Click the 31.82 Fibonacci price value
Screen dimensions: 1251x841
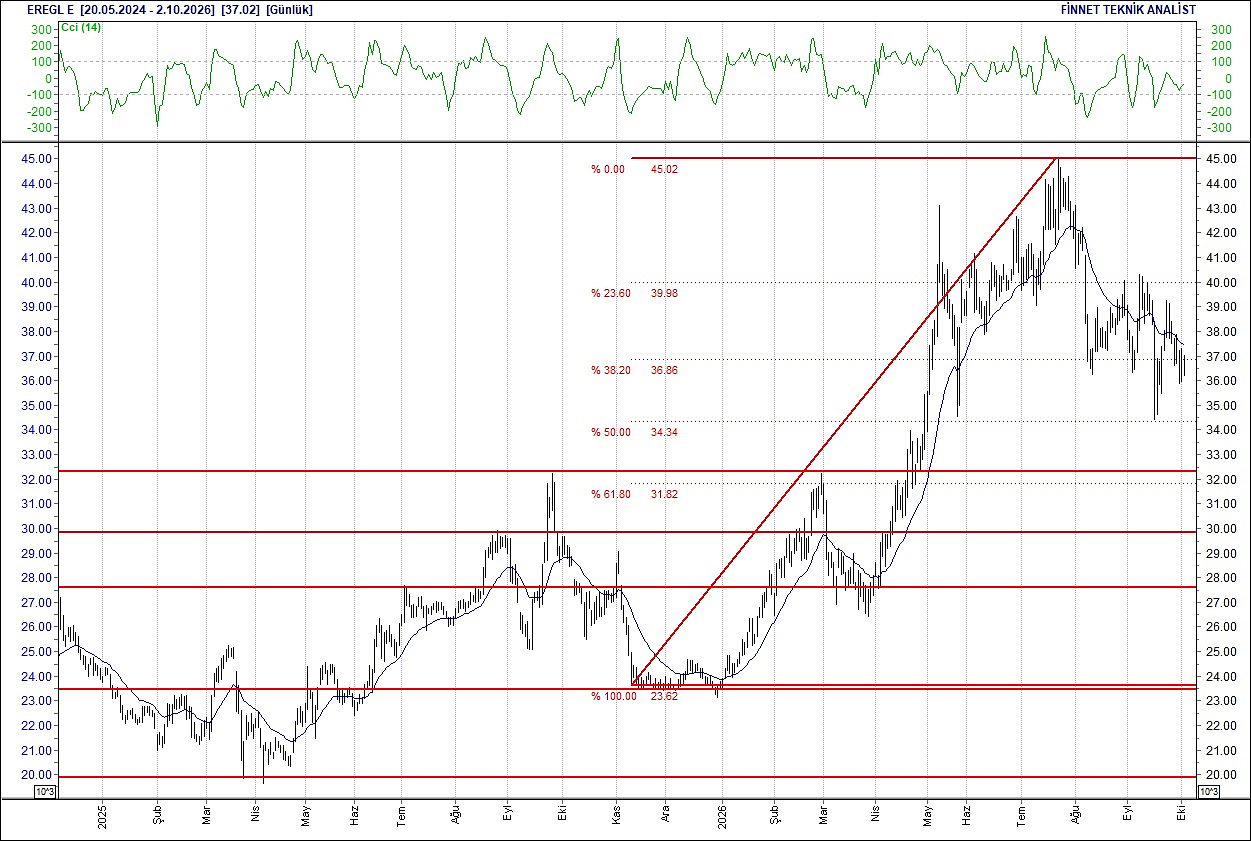click(664, 494)
